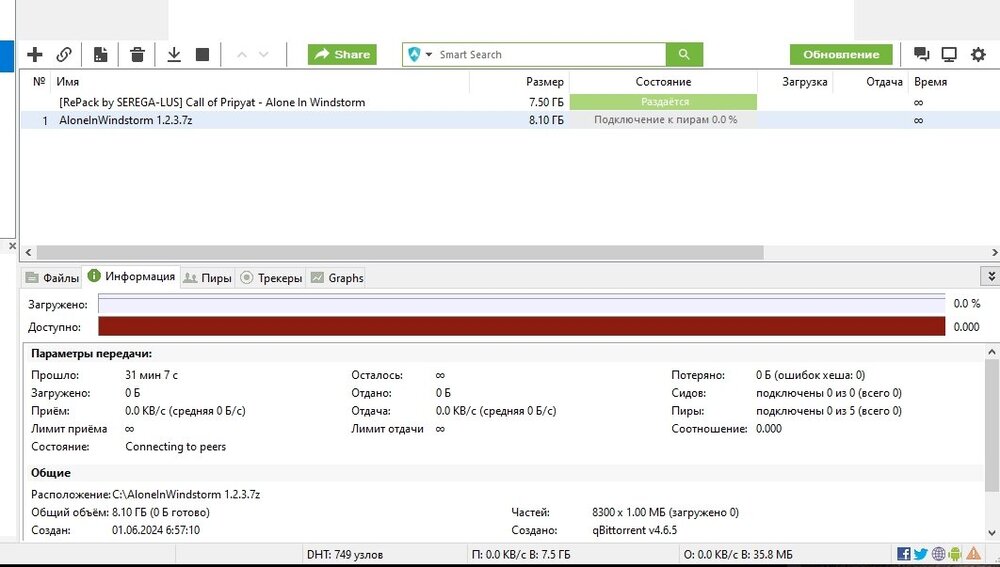Screen dimensions: 1000x567
Task: Select the Call of Pripyat RePack torrent
Action: click(212, 102)
